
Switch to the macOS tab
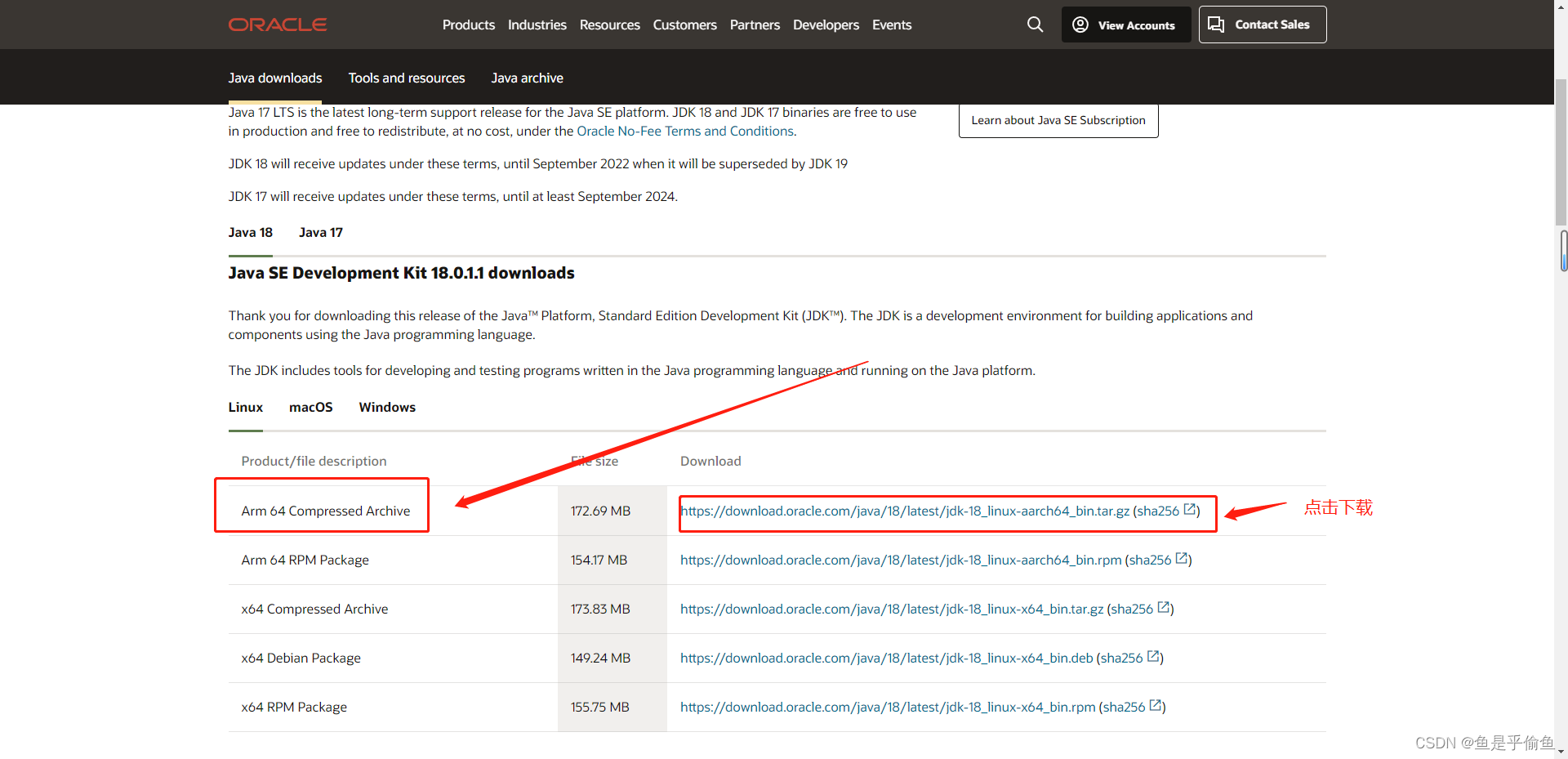[x=310, y=407]
